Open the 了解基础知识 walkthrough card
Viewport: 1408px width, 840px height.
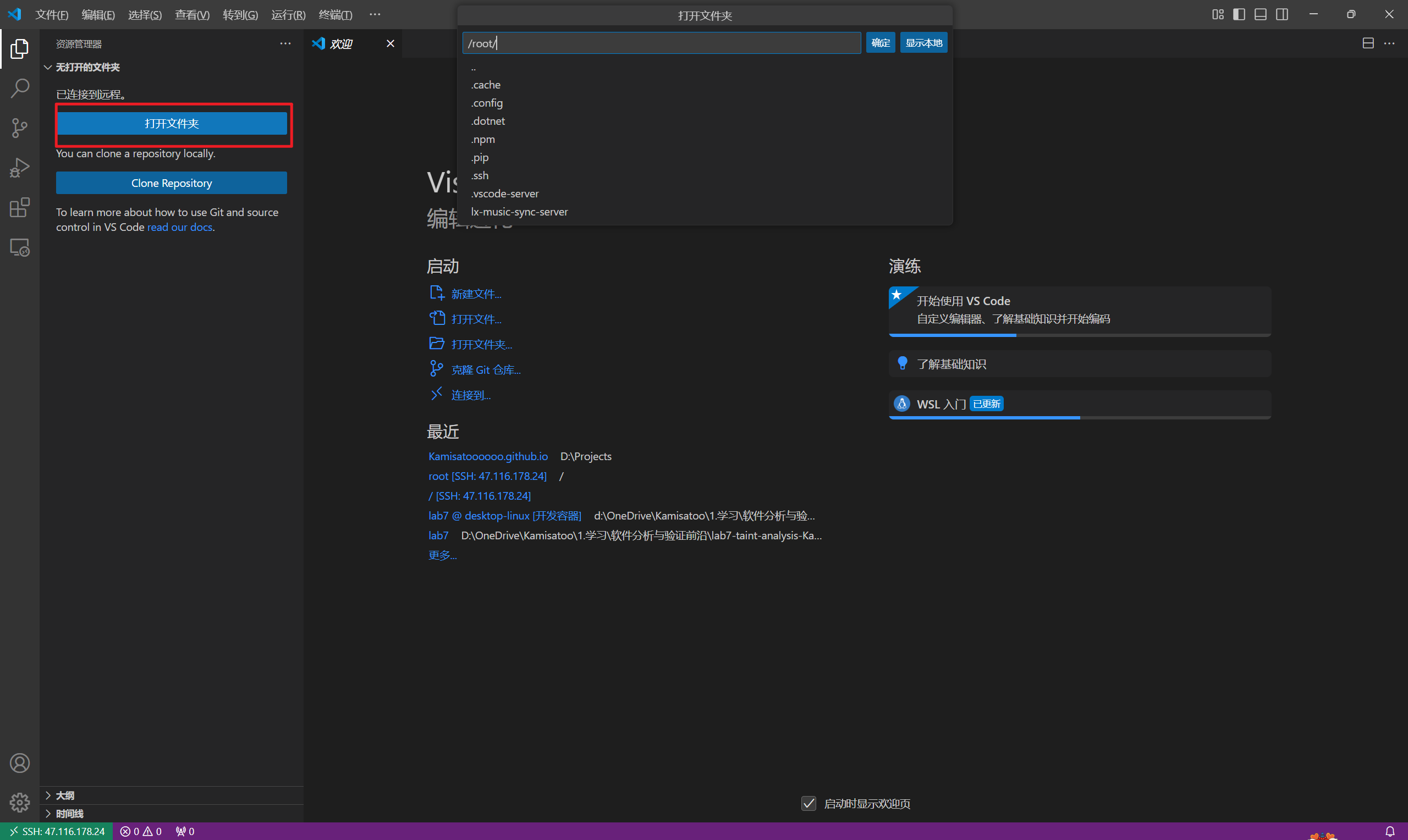click(1080, 363)
